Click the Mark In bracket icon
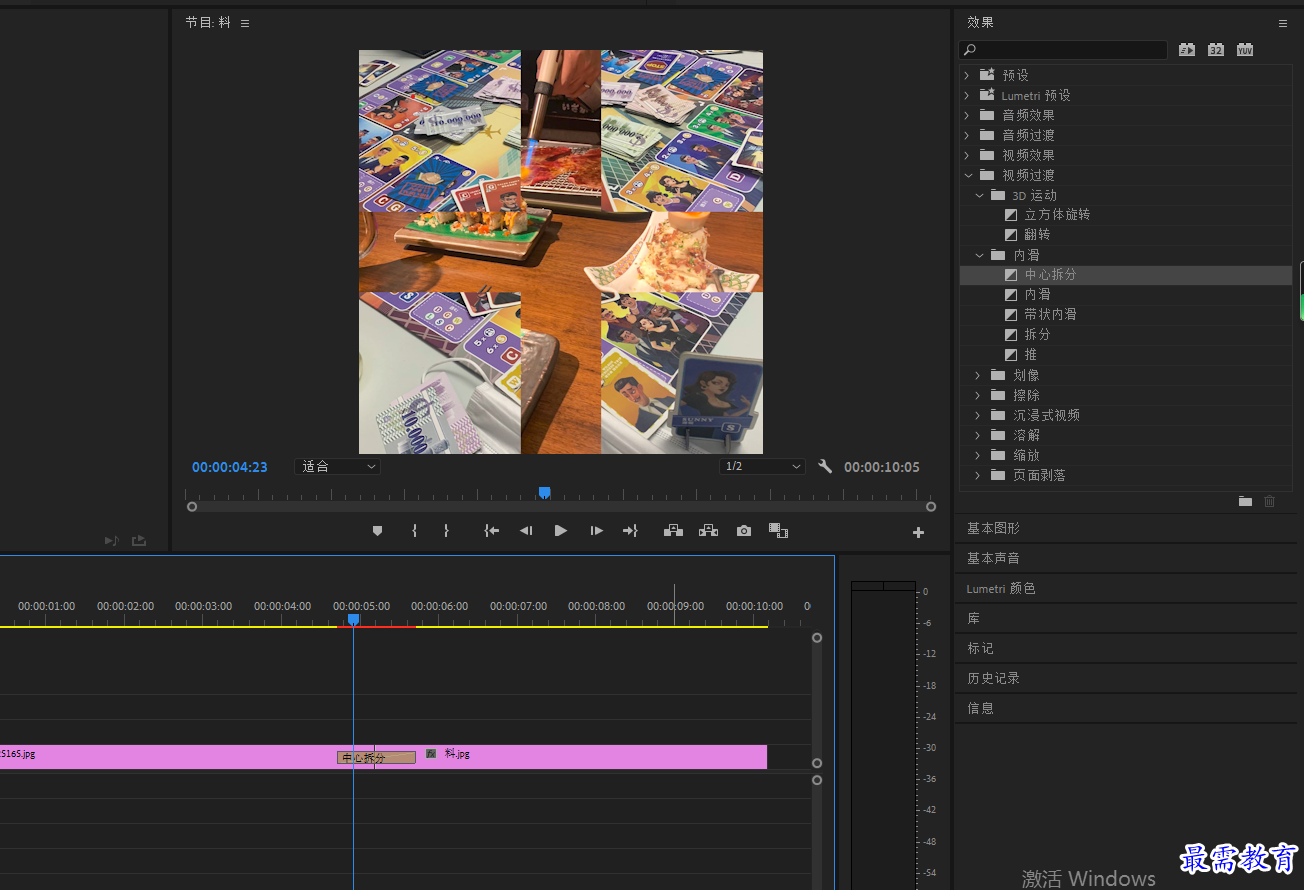Image resolution: width=1304 pixels, height=890 pixels. pyautogui.click(x=414, y=531)
